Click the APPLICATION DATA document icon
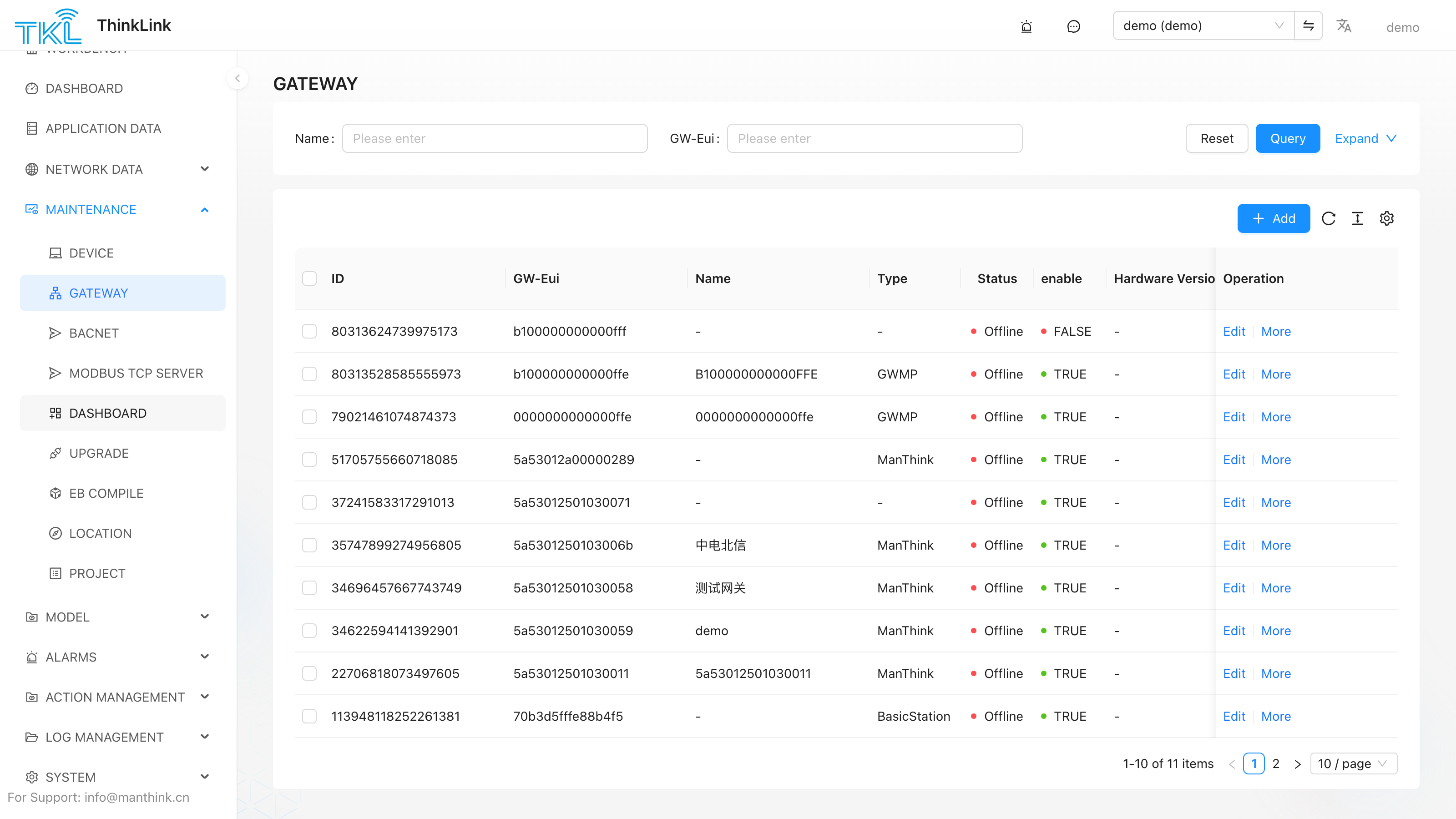The image size is (1456, 819). [32, 128]
